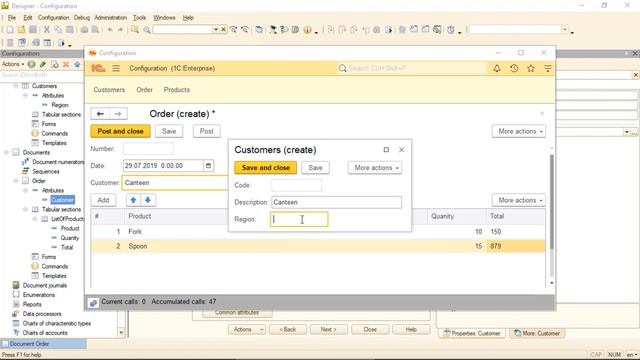
Task: Click the red delete X in Configuration panel
Action: [66, 64]
